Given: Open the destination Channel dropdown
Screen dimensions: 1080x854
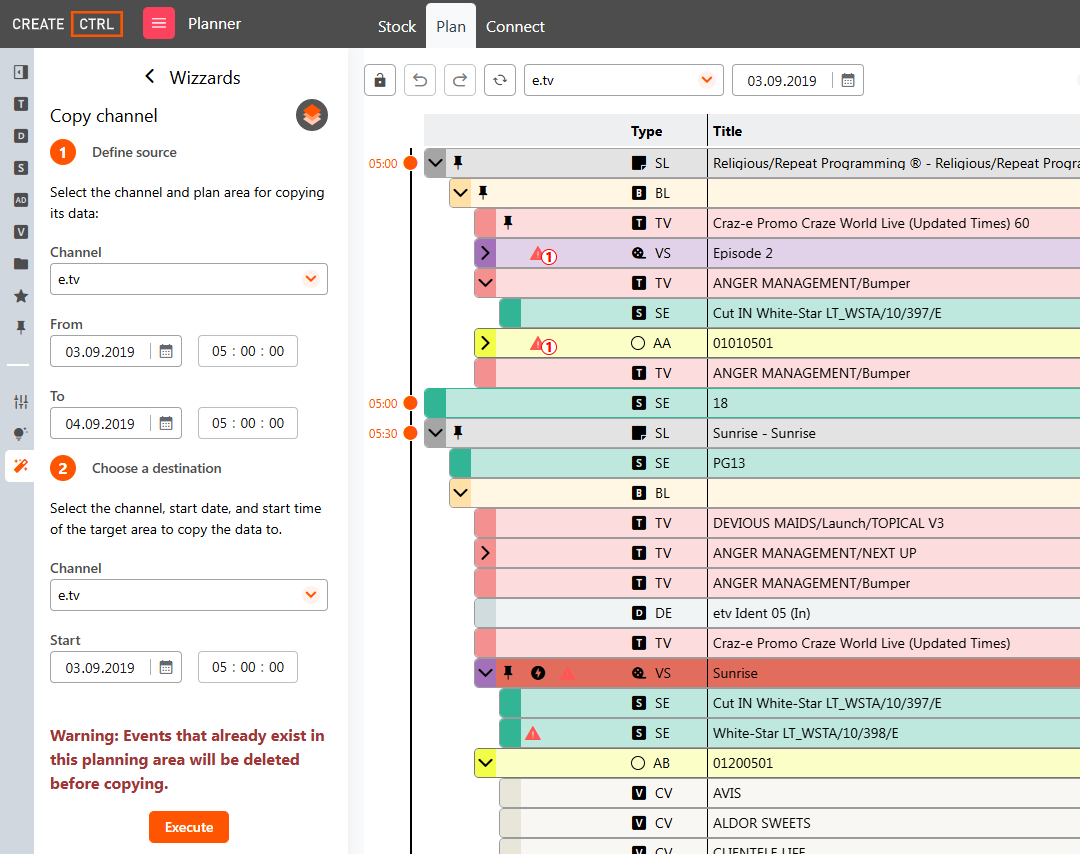Looking at the screenshot, I should click(x=189, y=595).
